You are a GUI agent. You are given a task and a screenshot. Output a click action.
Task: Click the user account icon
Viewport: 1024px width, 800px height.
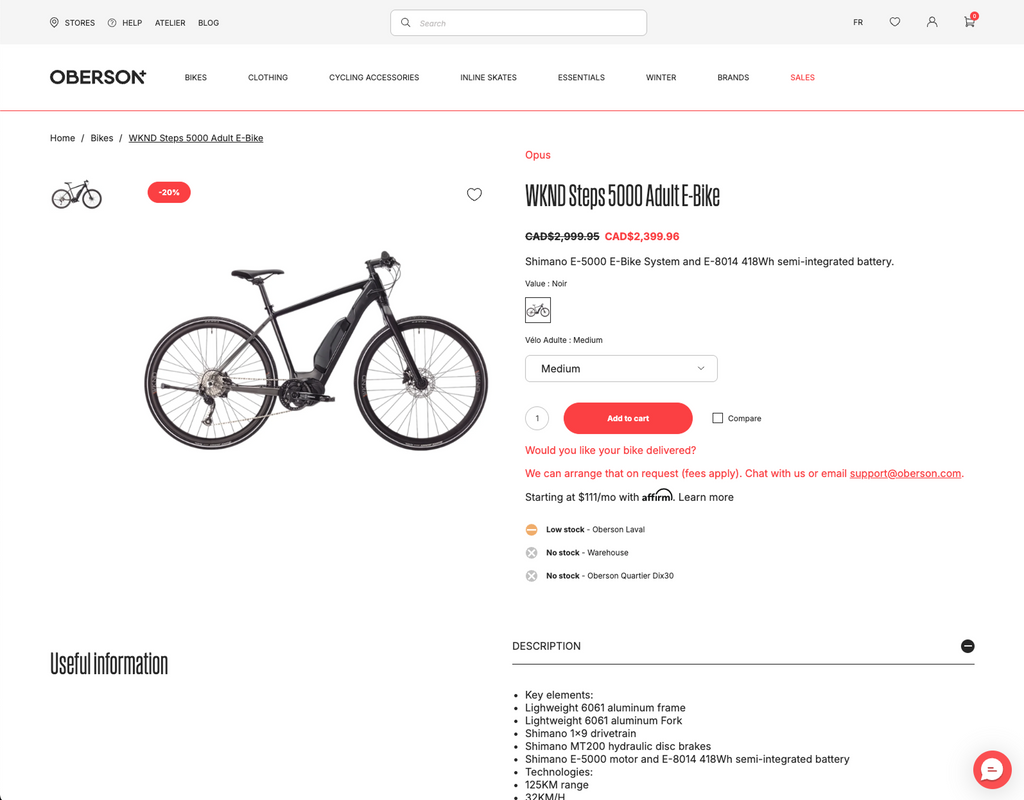click(x=932, y=22)
